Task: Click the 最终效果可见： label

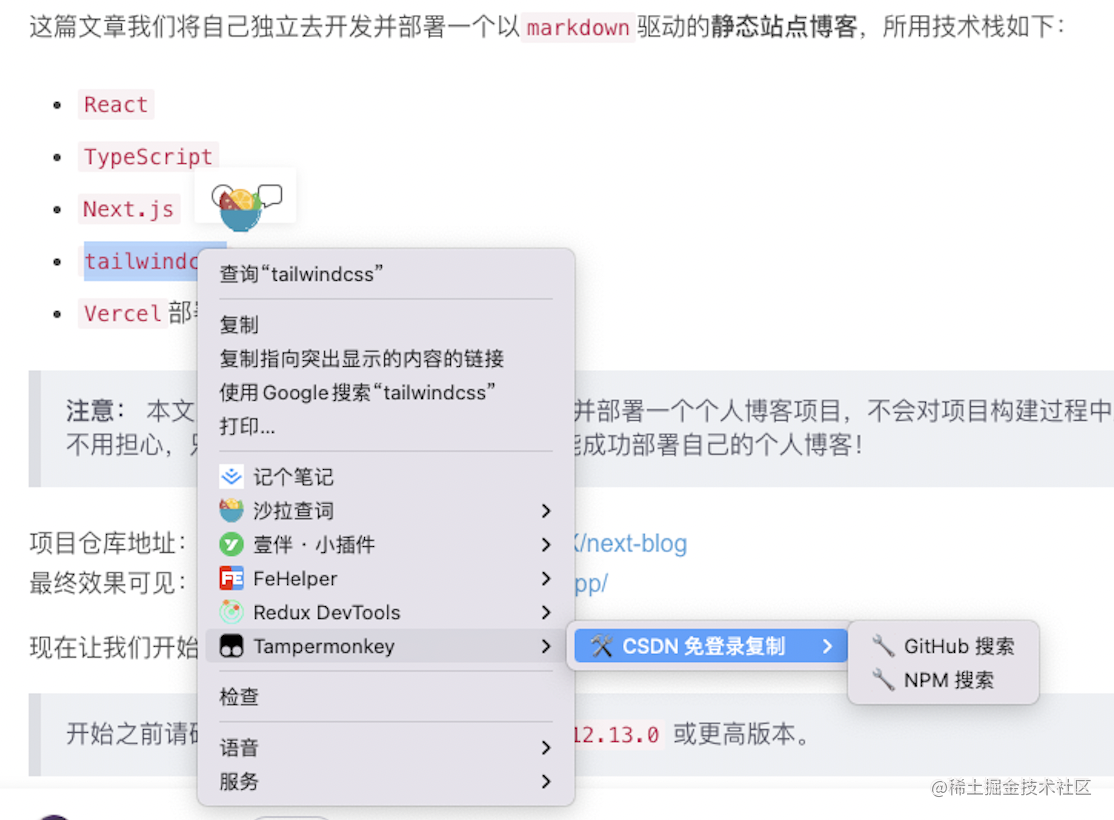Action: [x=109, y=583]
